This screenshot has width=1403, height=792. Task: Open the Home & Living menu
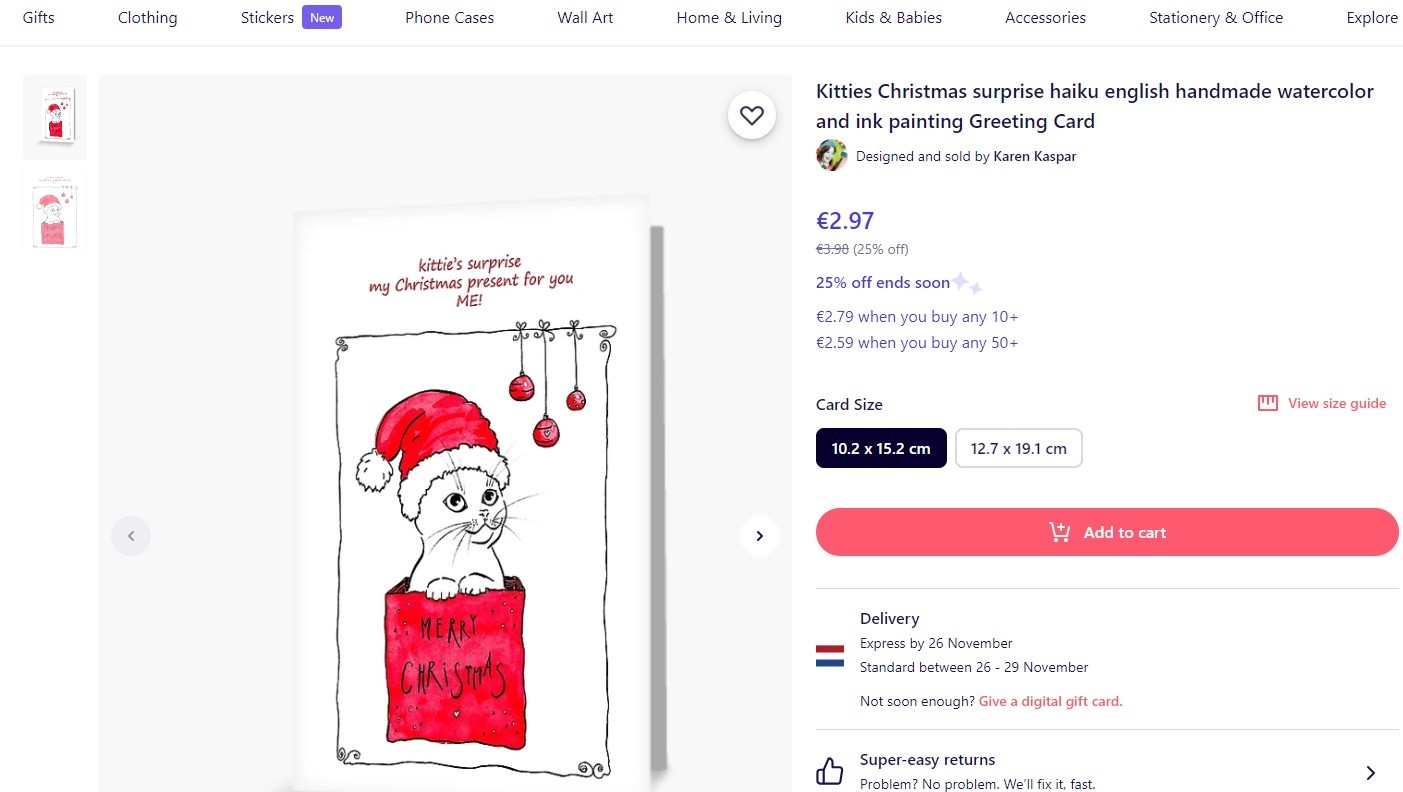click(x=729, y=18)
